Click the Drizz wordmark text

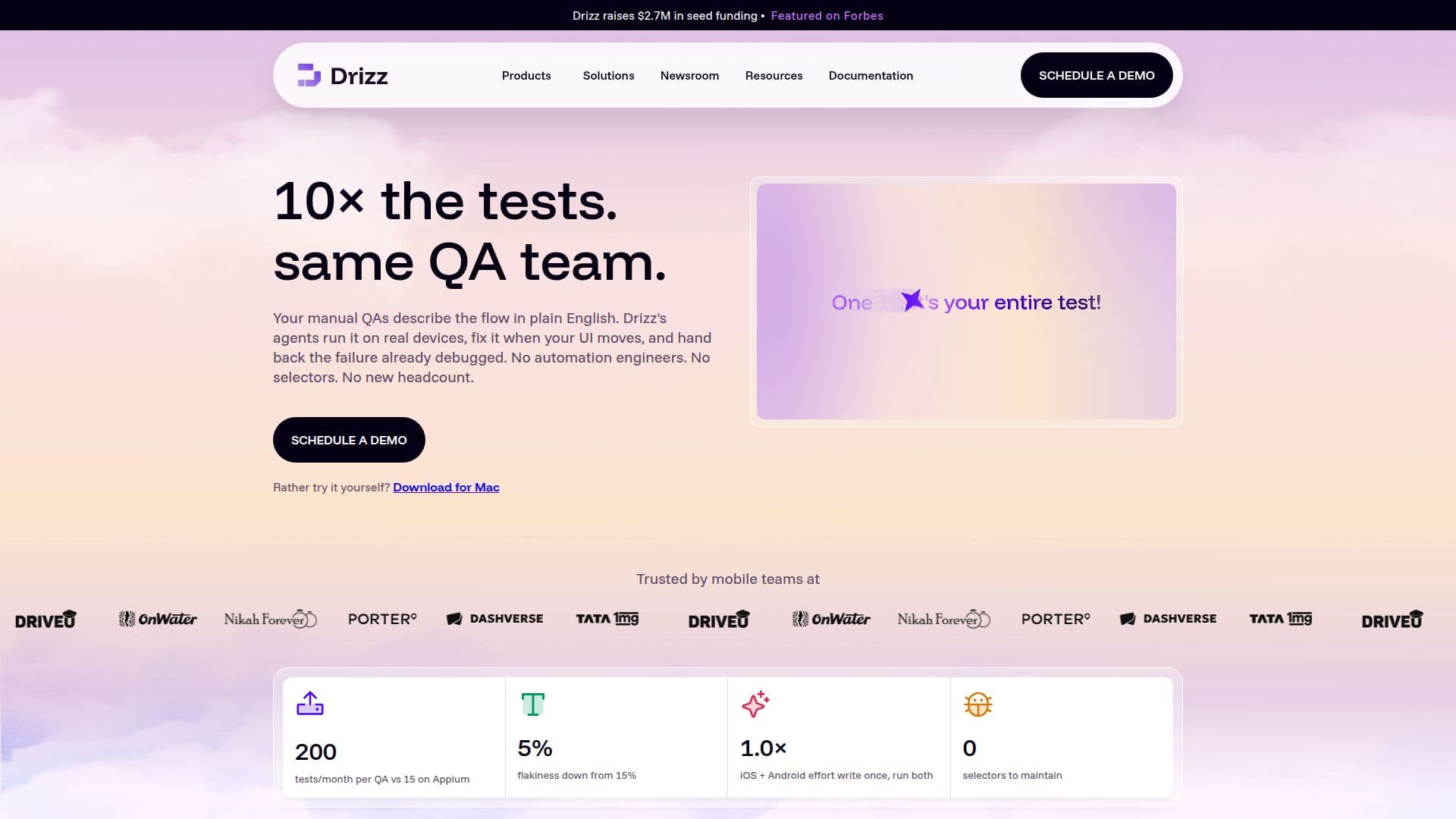(x=359, y=76)
